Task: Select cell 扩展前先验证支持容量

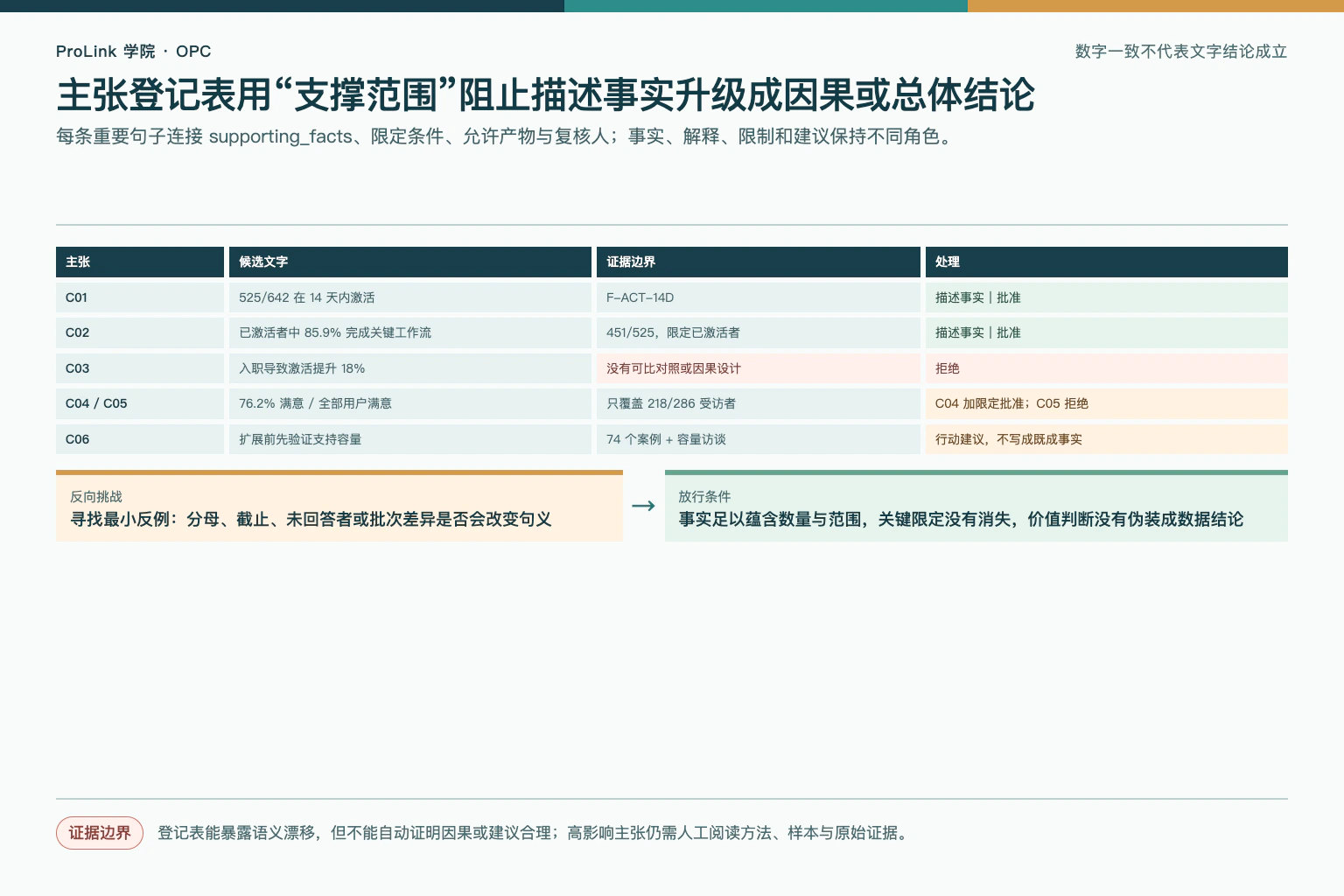Action: pos(410,439)
